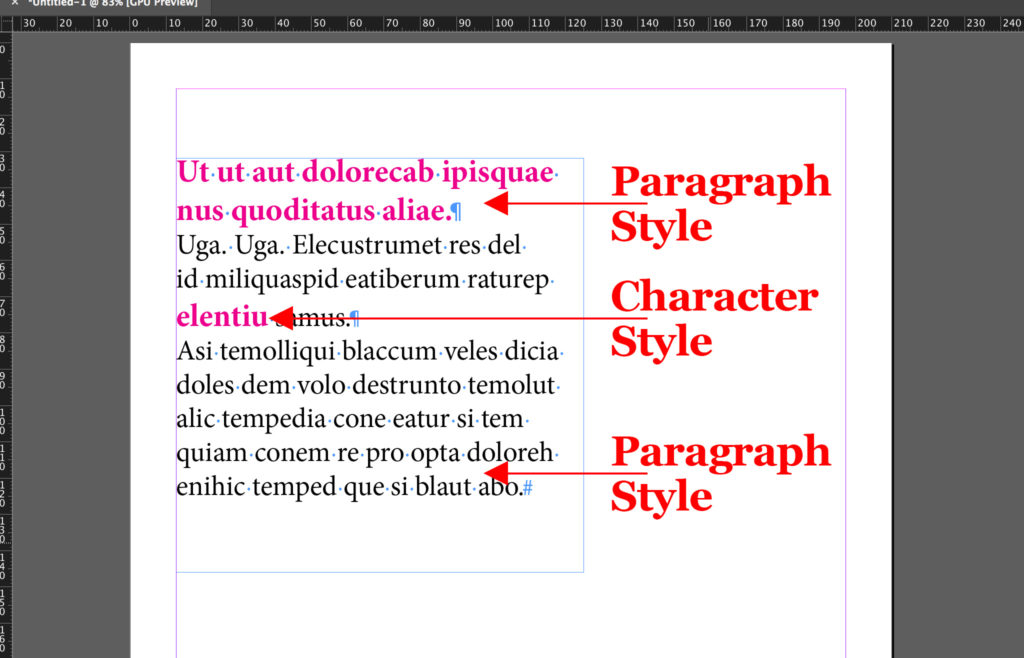This screenshot has width=1024, height=658.
Task: Click the hidden paragraph mark after "aliae."
Action: pos(456,212)
